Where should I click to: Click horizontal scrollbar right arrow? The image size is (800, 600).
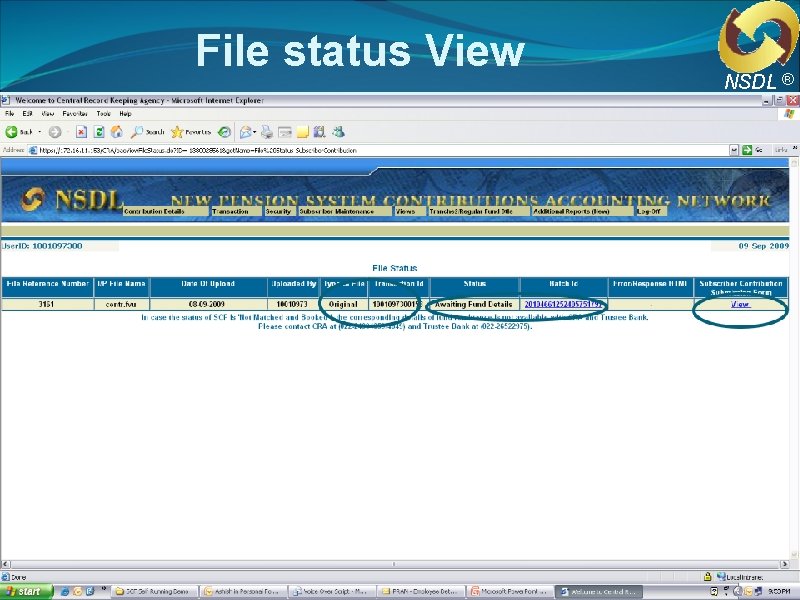pyautogui.click(x=785, y=564)
